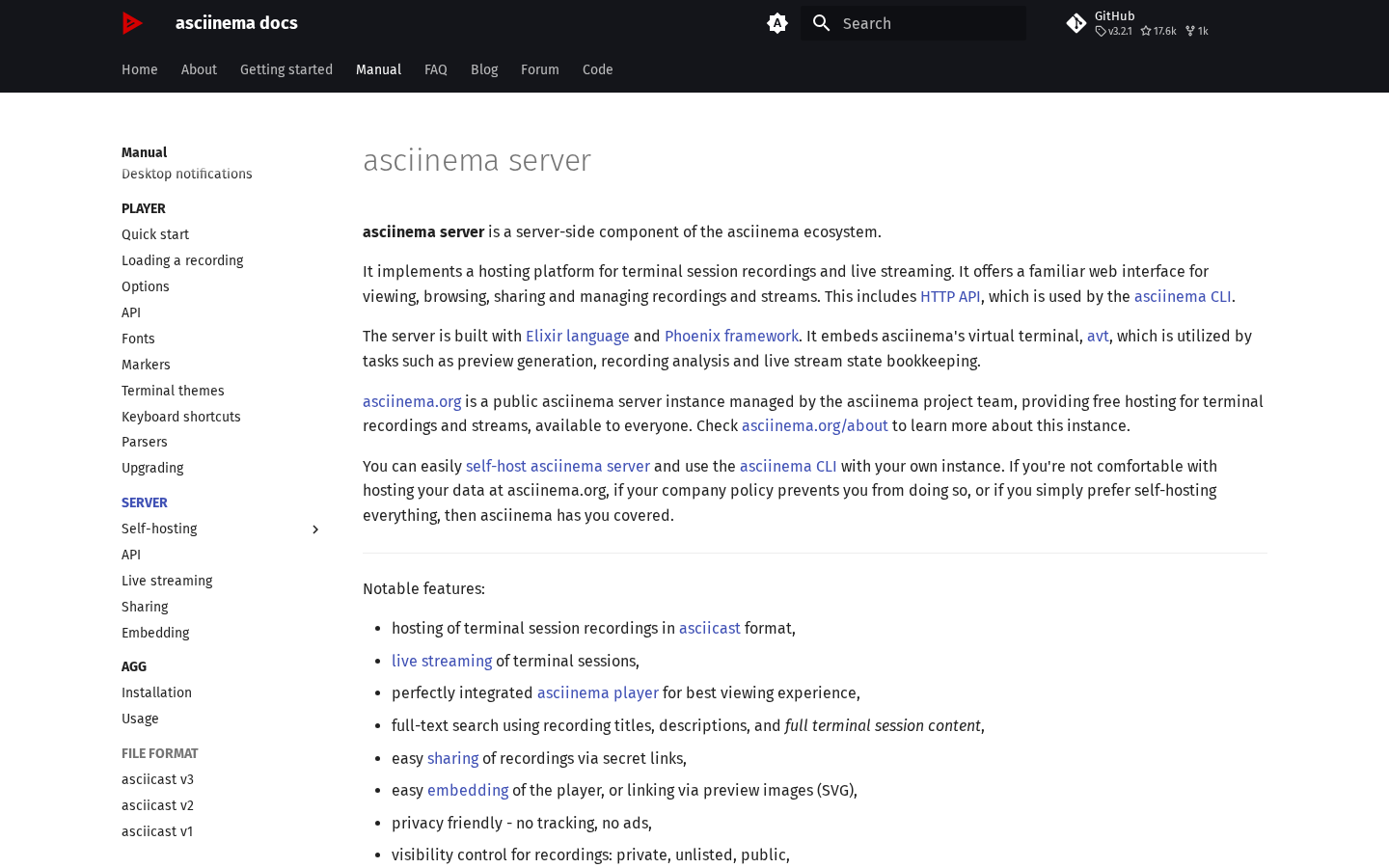Open the live streaming list link
Screen dimensions: 1389x868
point(442,661)
